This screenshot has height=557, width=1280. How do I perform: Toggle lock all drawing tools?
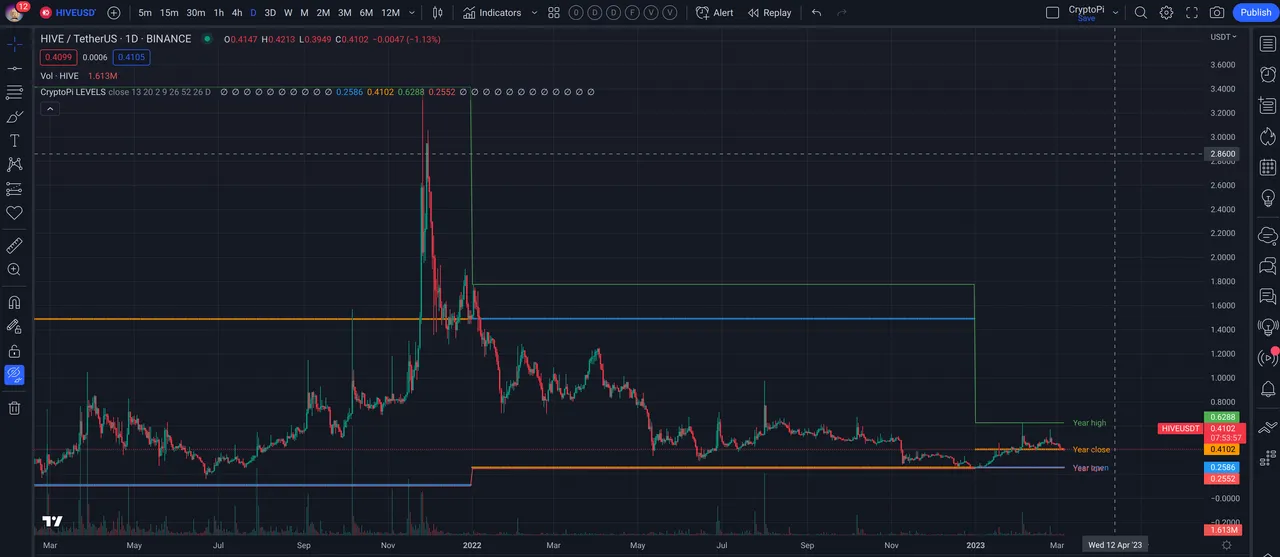[x=14, y=351]
